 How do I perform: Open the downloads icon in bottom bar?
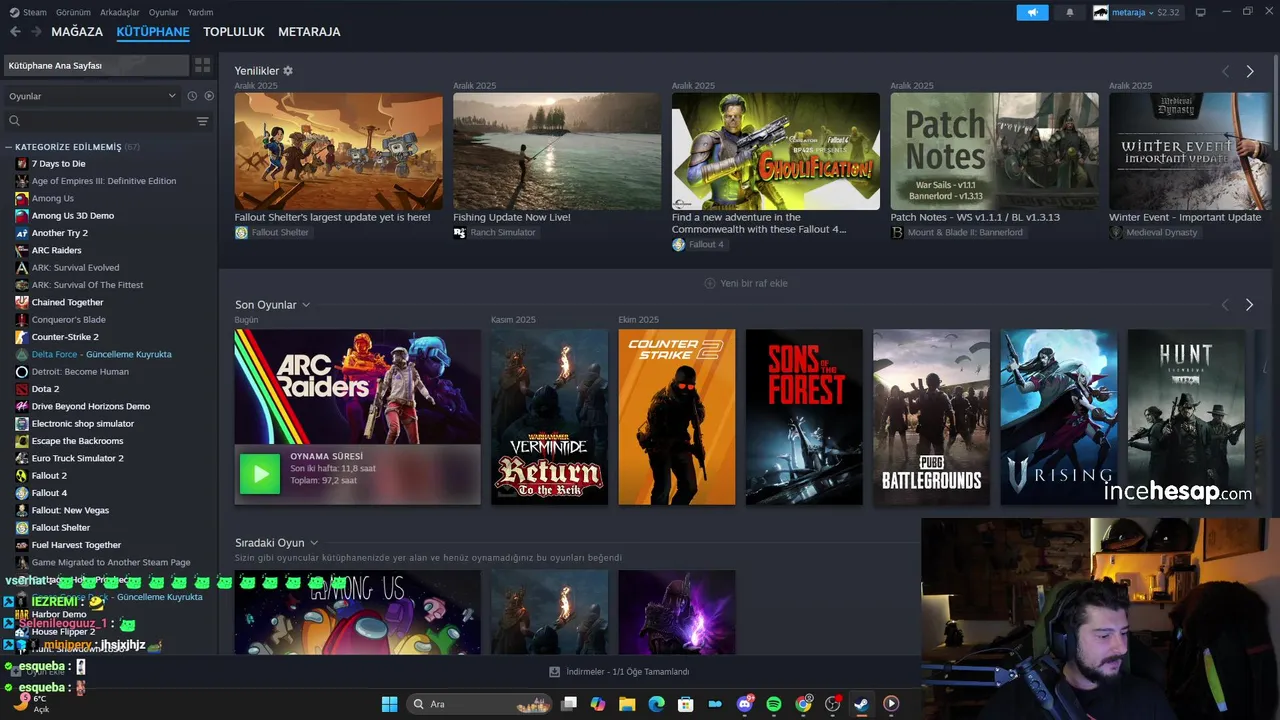click(554, 672)
